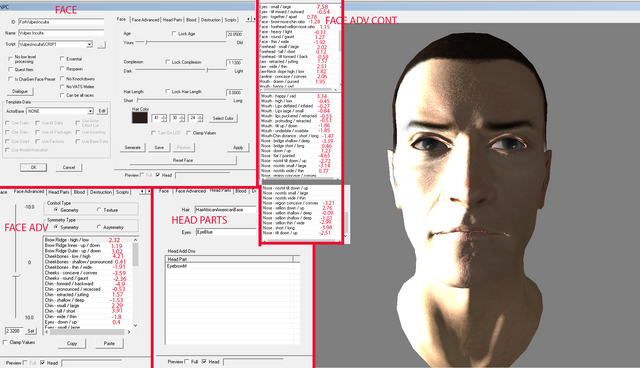Click Set beside the 2.3200 field

31,331
